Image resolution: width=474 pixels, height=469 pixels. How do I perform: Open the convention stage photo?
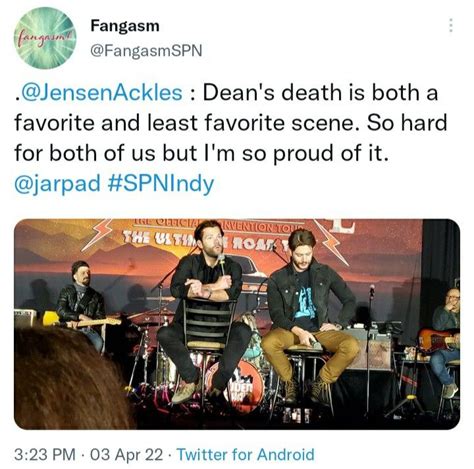point(237,324)
